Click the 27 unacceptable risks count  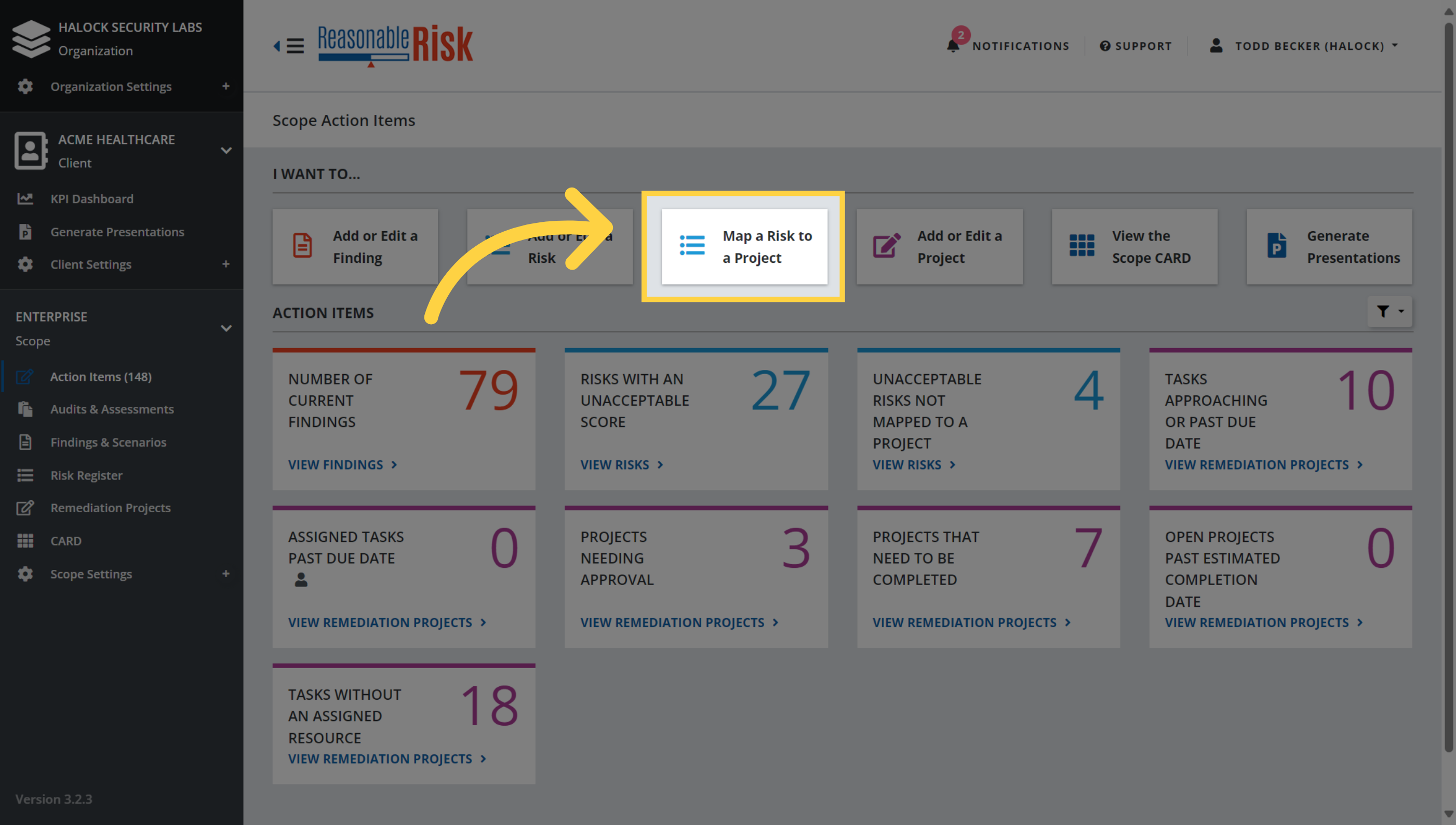pos(781,390)
